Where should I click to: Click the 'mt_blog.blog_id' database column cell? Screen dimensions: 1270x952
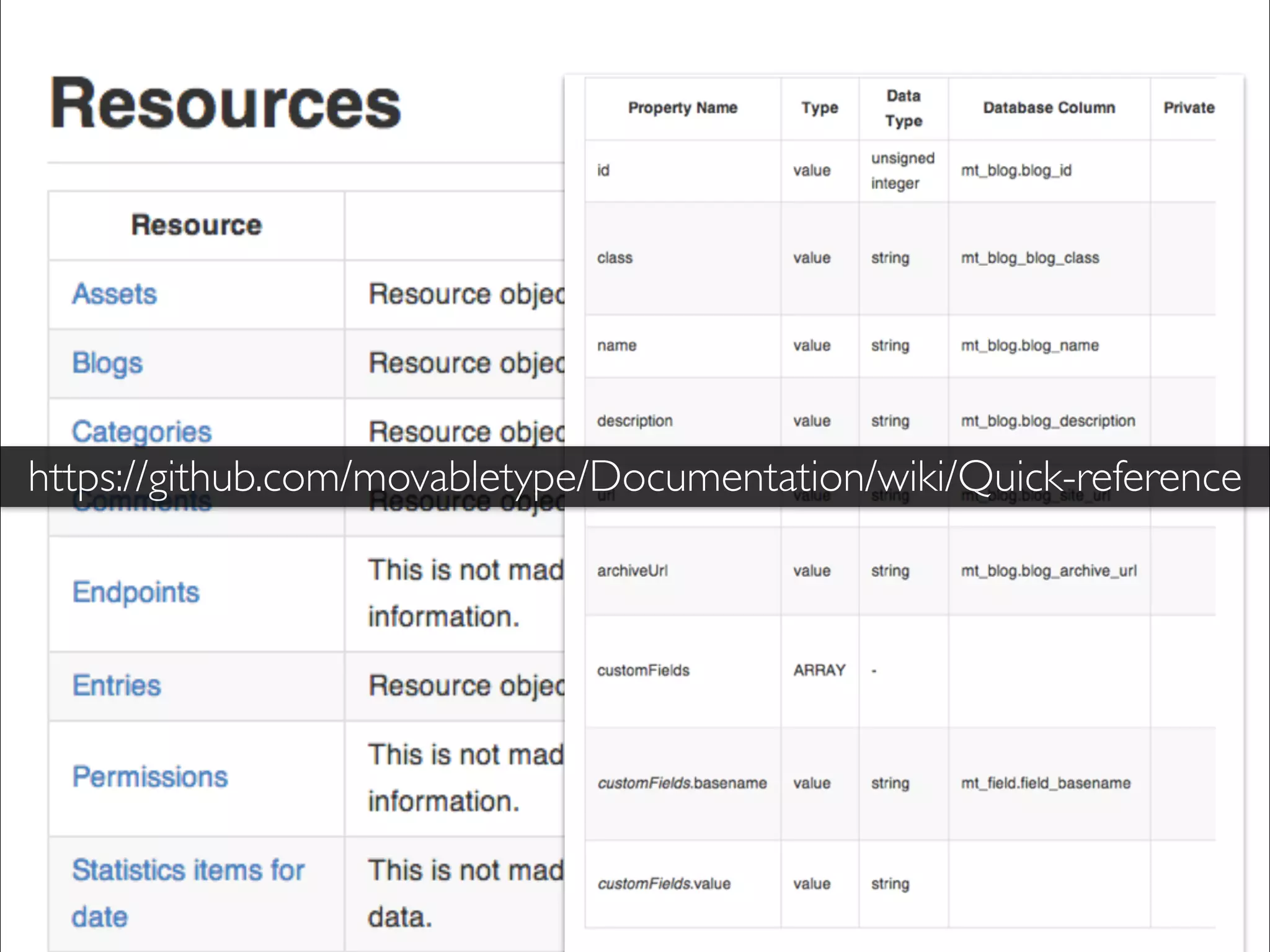tap(1049, 170)
